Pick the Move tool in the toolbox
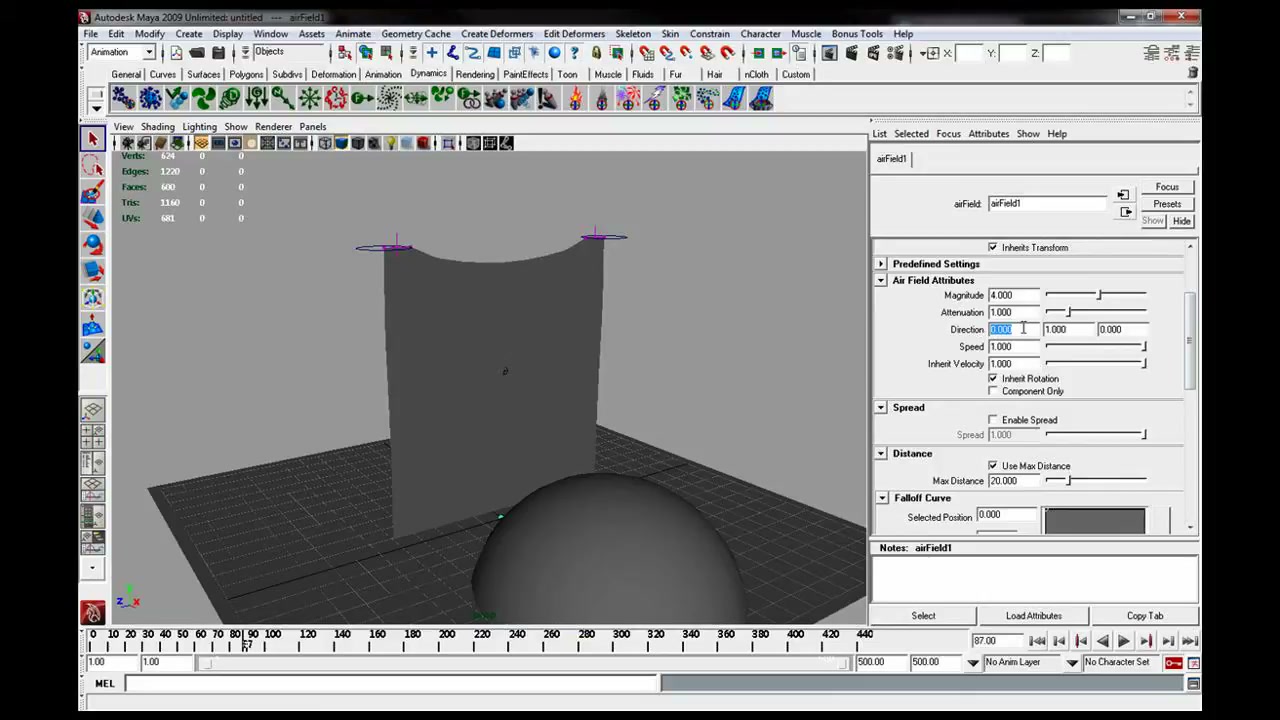 93,218
